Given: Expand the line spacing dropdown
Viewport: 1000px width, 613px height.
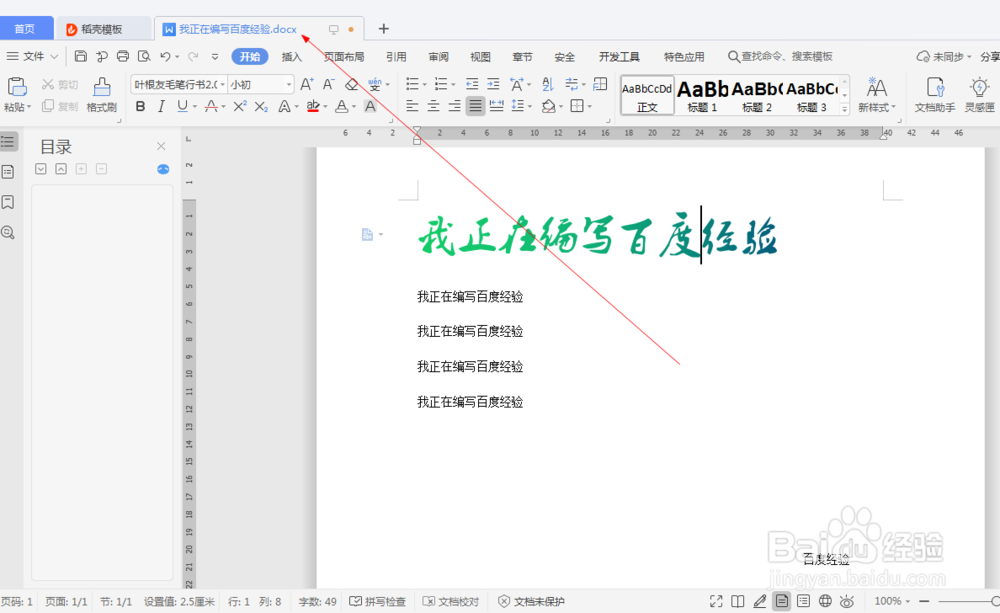Looking at the screenshot, I should (x=529, y=107).
